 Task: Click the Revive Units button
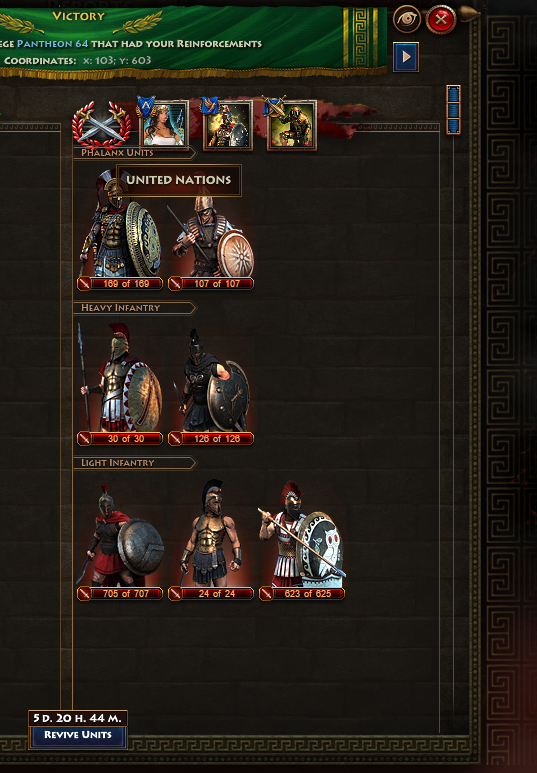(78, 735)
